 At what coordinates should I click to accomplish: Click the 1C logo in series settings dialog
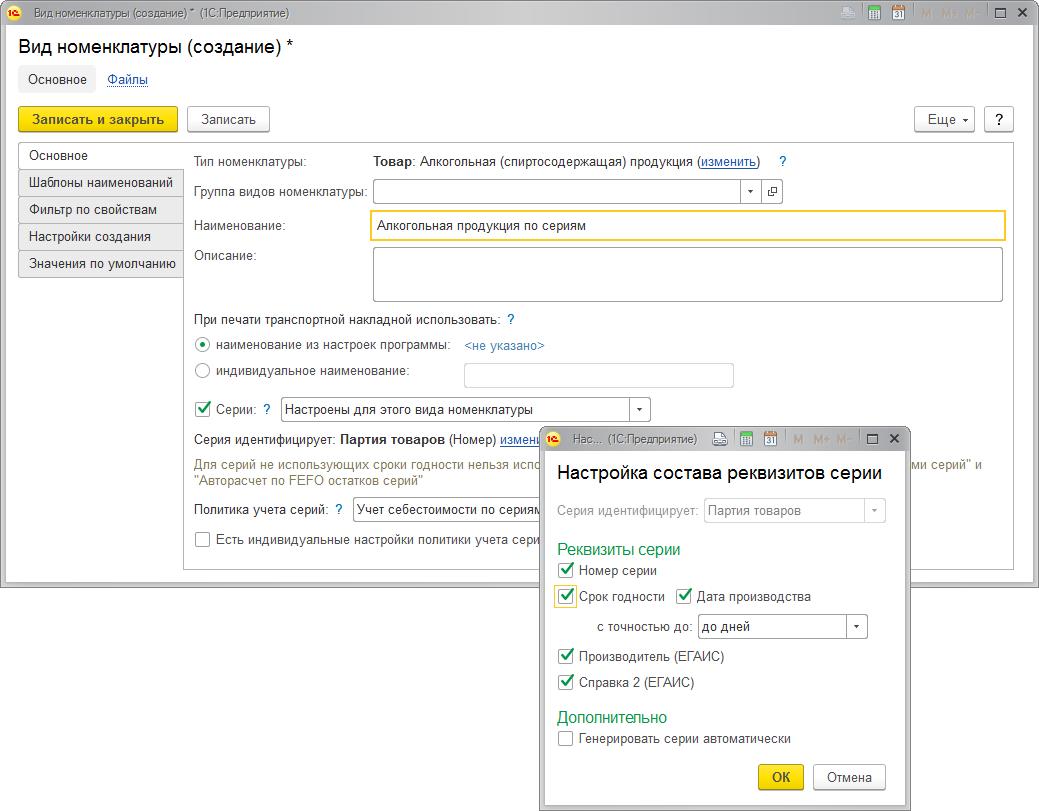(553, 439)
